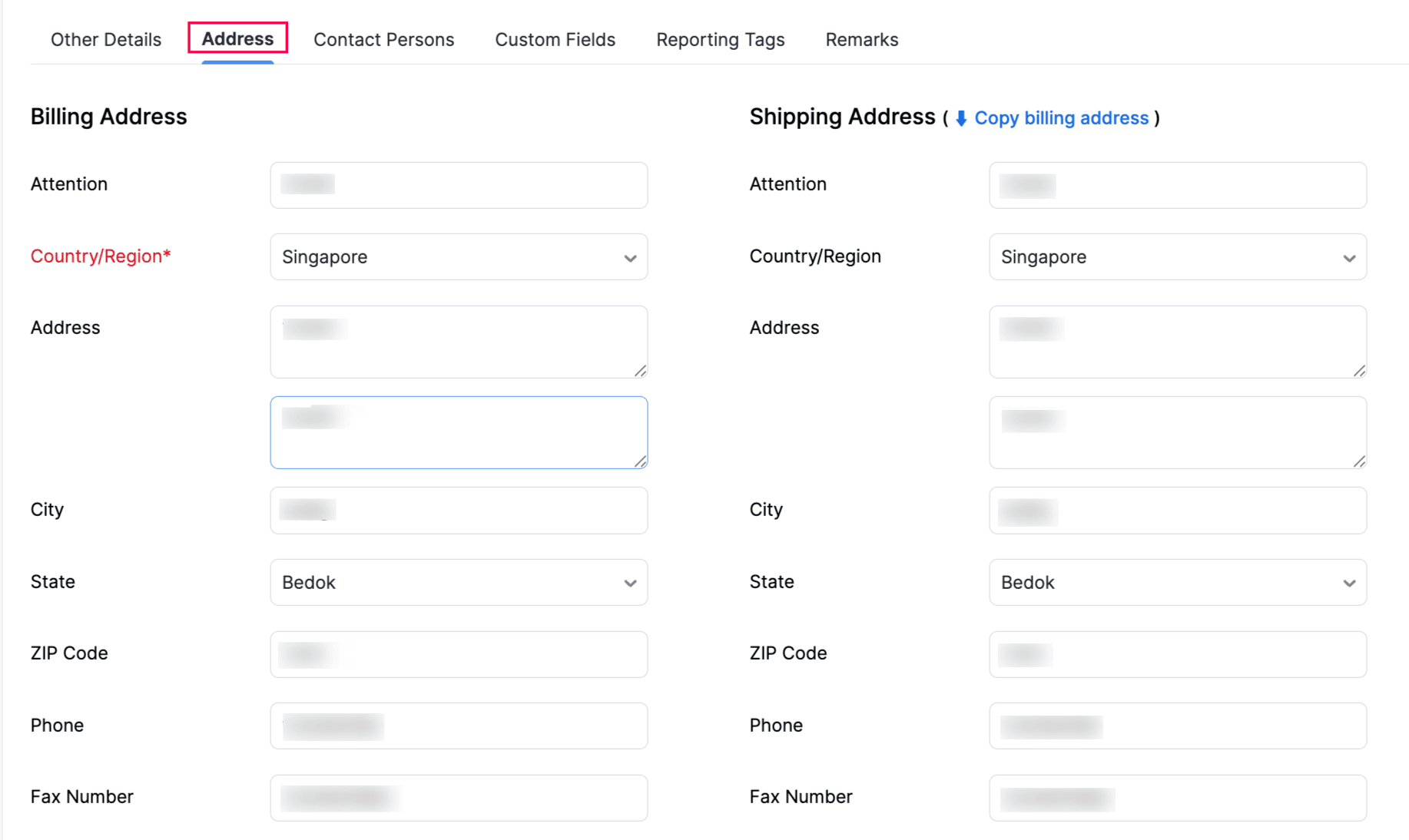Open the Other Details tab
Viewport: 1409px width, 840px height.
click(106, 39)
